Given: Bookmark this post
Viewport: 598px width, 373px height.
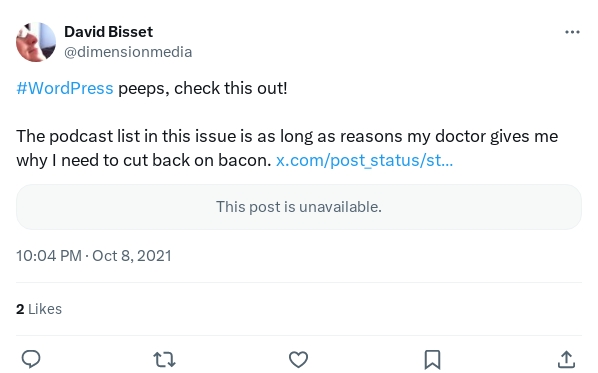Looking at the screenshot, I should click(432, 360).
